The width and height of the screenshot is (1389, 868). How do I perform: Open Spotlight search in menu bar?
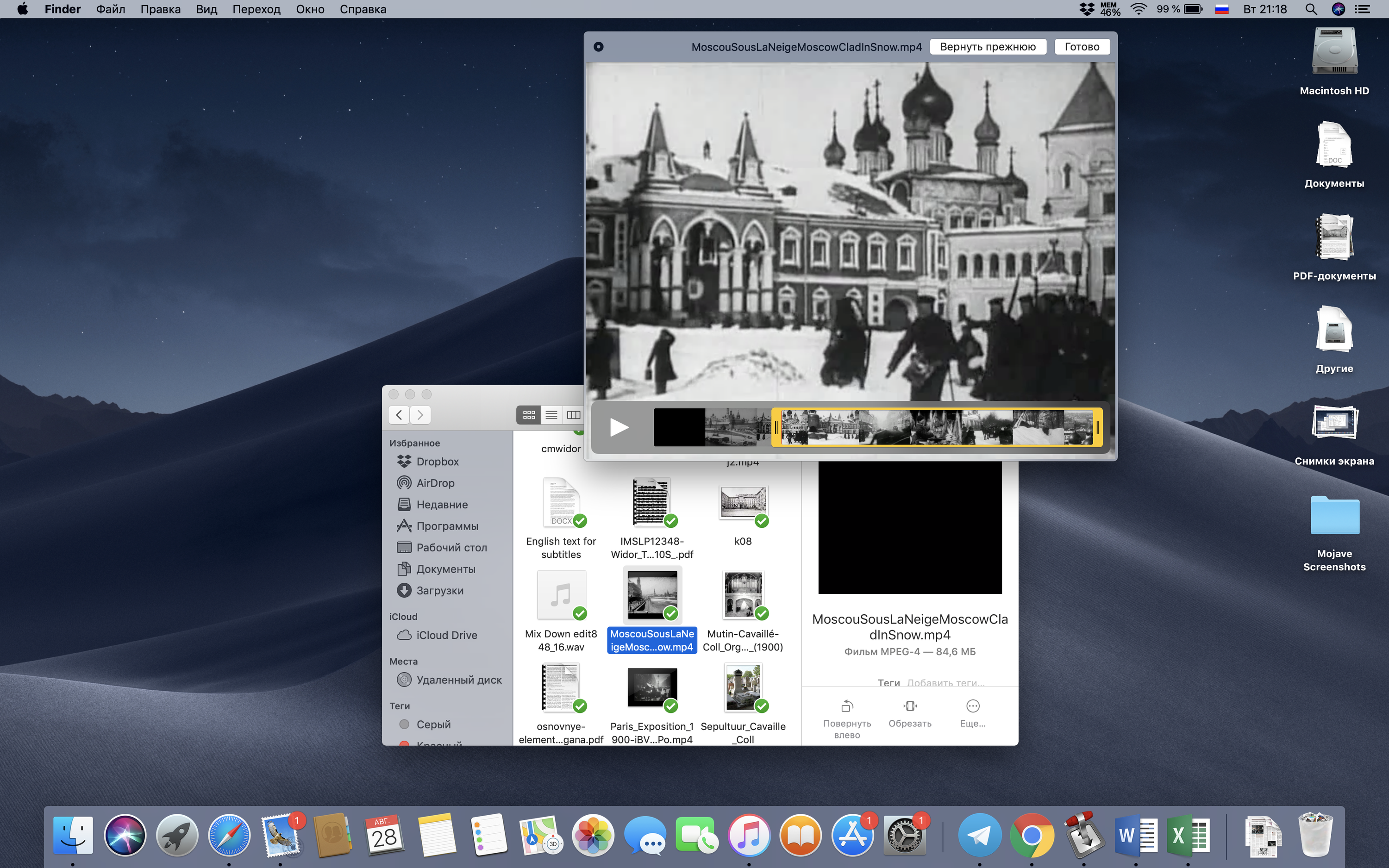(x=1311, y=9)
